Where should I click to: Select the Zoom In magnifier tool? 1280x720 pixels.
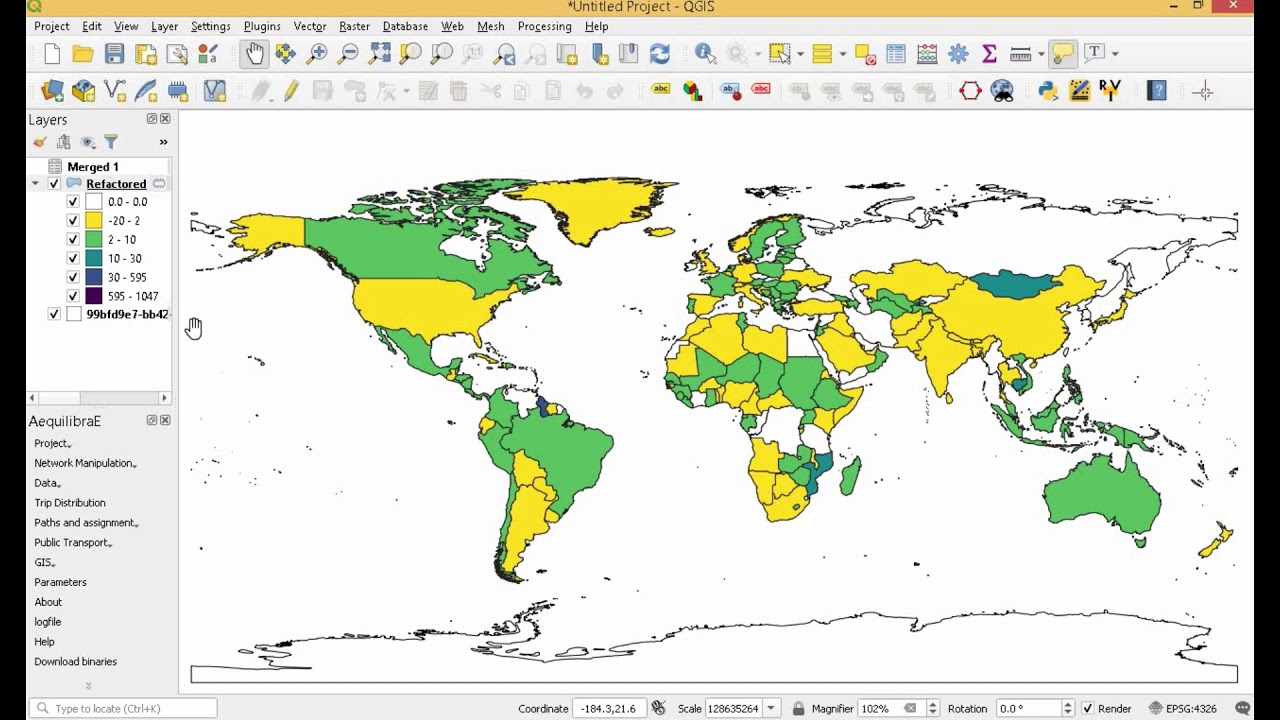[317, 54]
